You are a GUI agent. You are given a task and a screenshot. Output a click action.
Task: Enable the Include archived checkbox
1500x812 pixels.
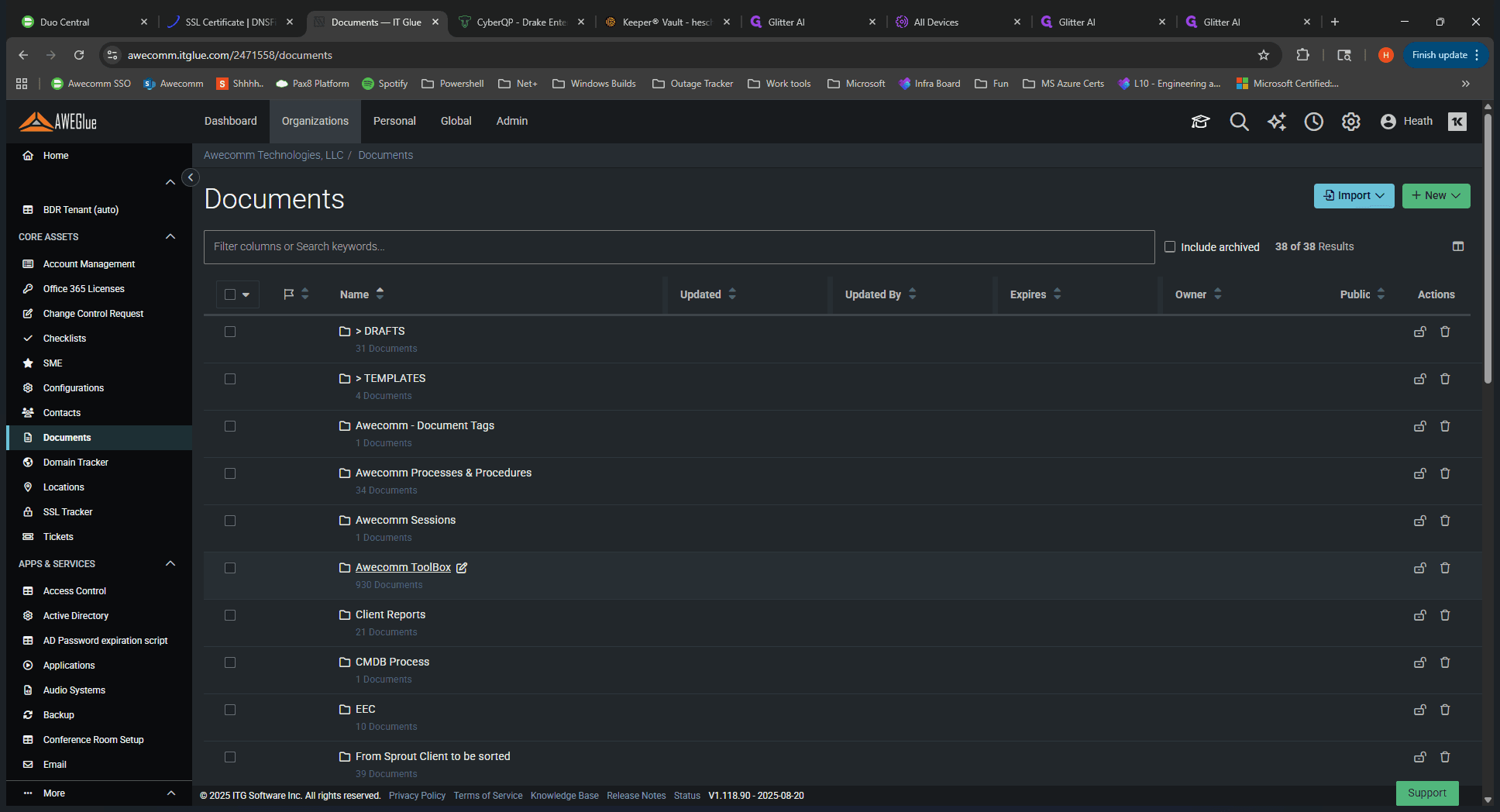click(1170, 246)
